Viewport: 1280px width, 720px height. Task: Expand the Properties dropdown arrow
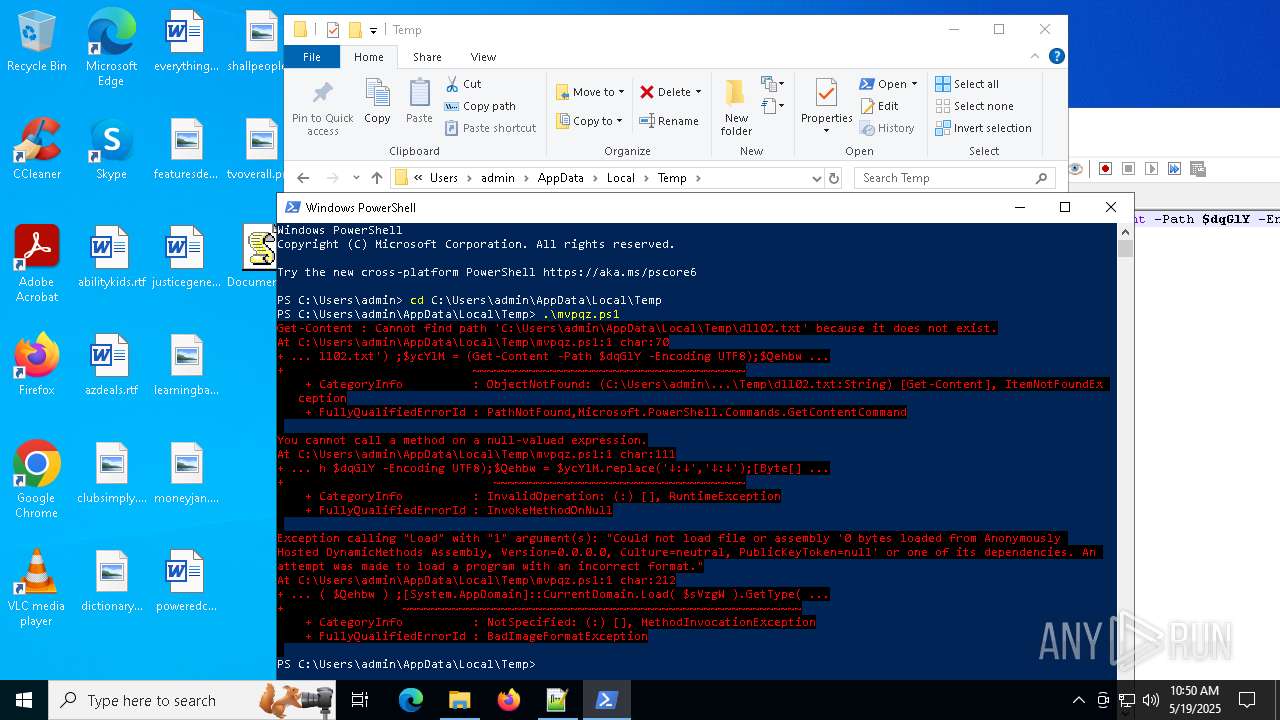tap(826, 131)
